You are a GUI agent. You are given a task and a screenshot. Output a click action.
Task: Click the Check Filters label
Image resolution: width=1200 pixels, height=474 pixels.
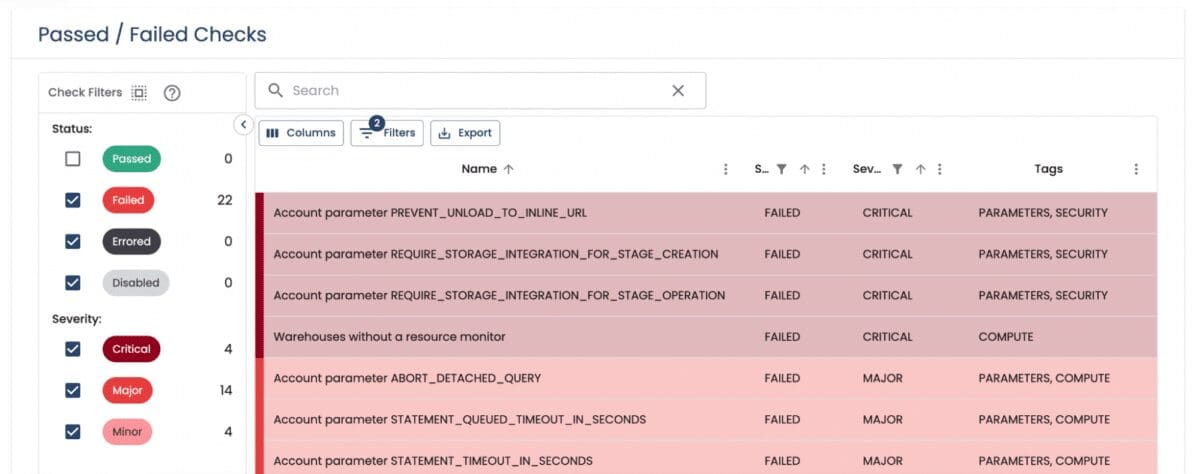click(x=85, y=92)
